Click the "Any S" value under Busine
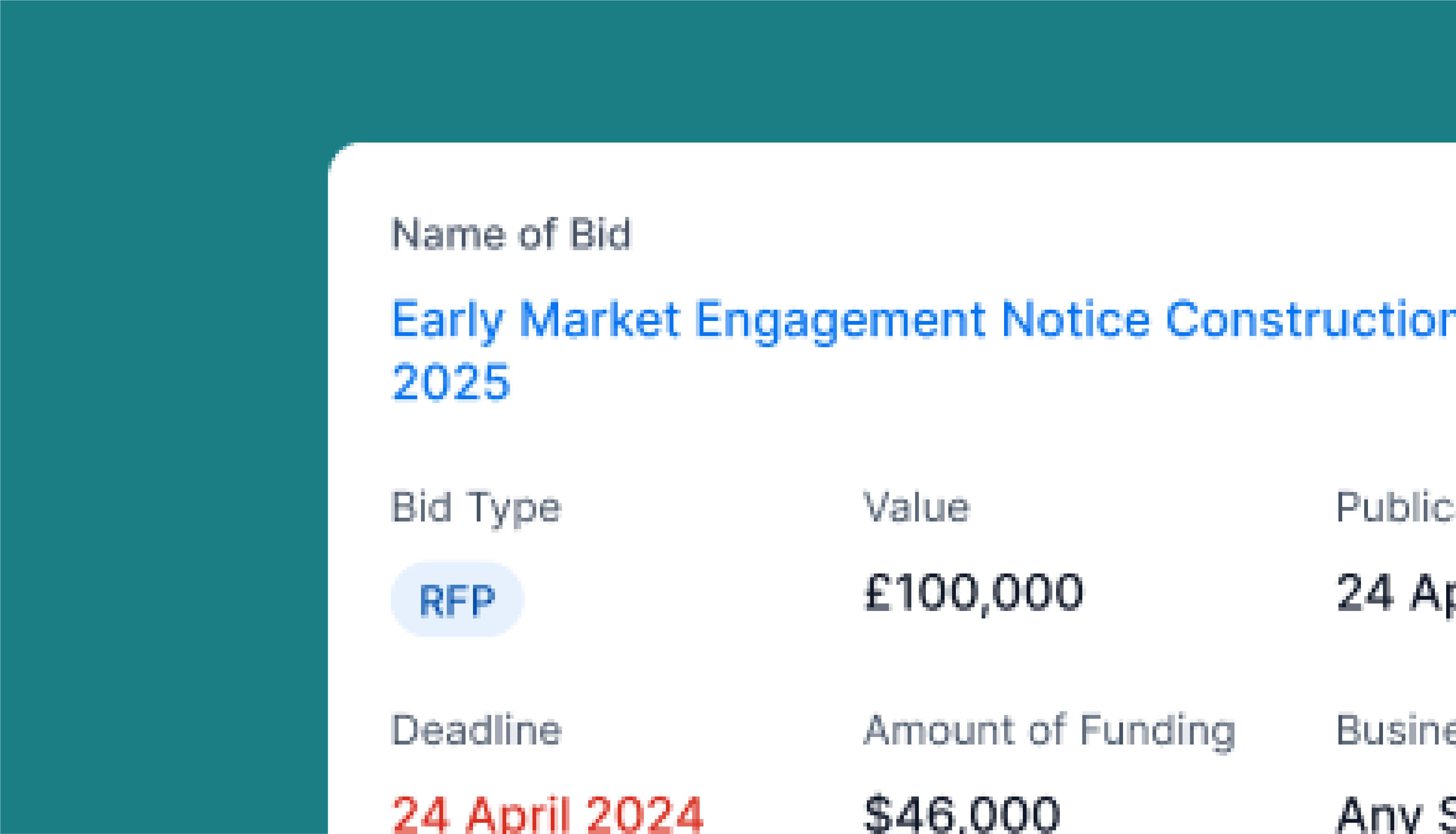Screen dimensions: 1456x834 (1395, 814)
